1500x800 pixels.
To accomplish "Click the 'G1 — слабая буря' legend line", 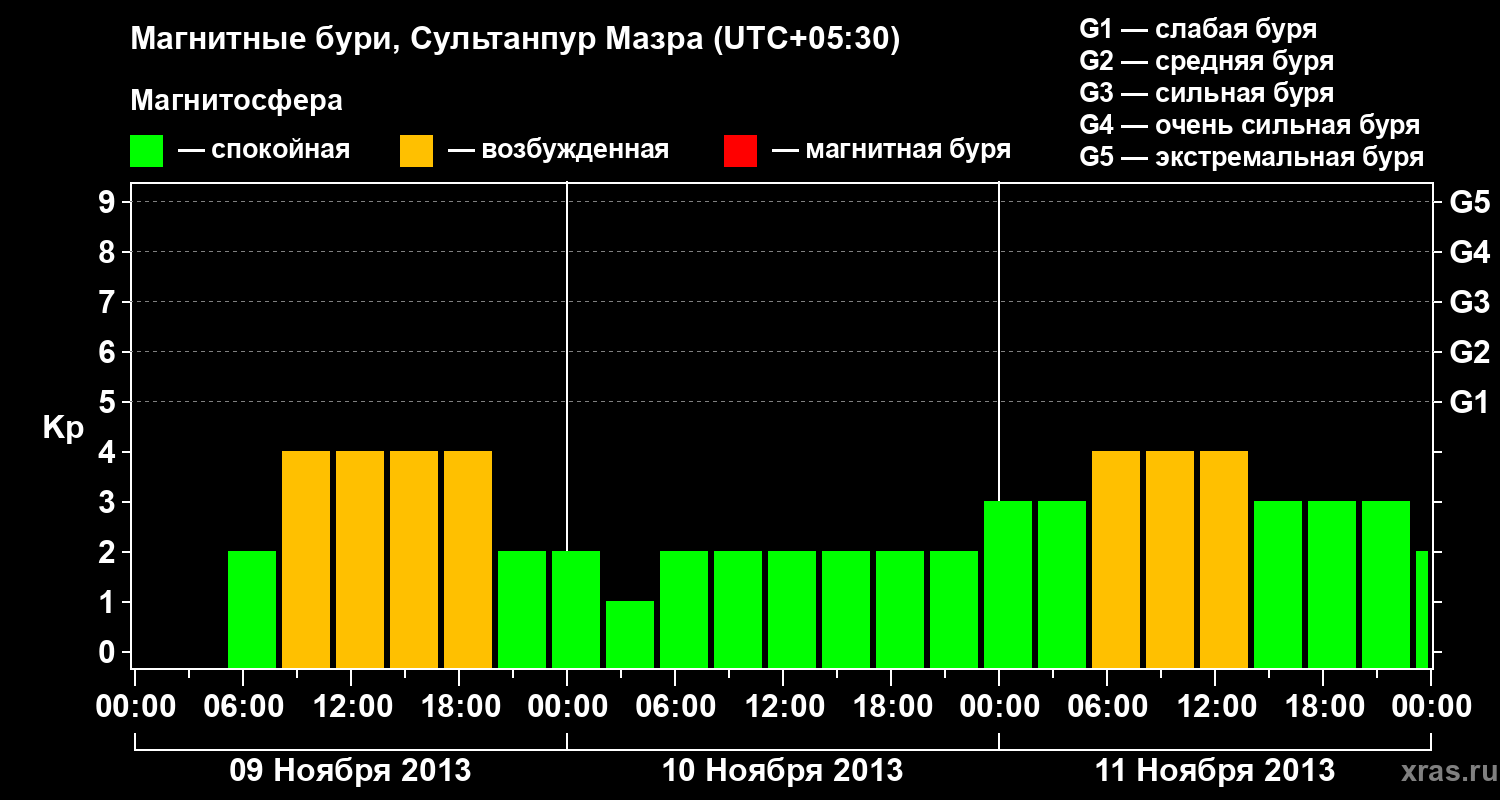I will click(x=1198, y=28).
